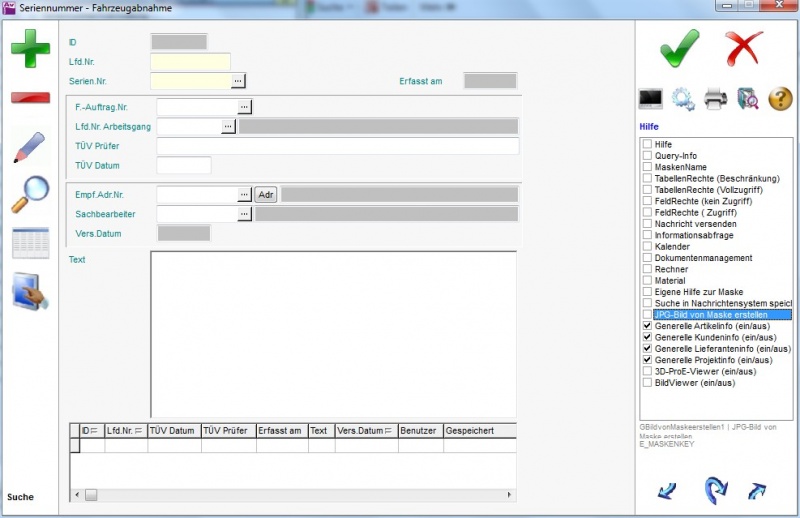Viewport: 800px width, 518px height.
Task: Check the BildViewer (ein/aus) option
Action: [x=647, y=382]
